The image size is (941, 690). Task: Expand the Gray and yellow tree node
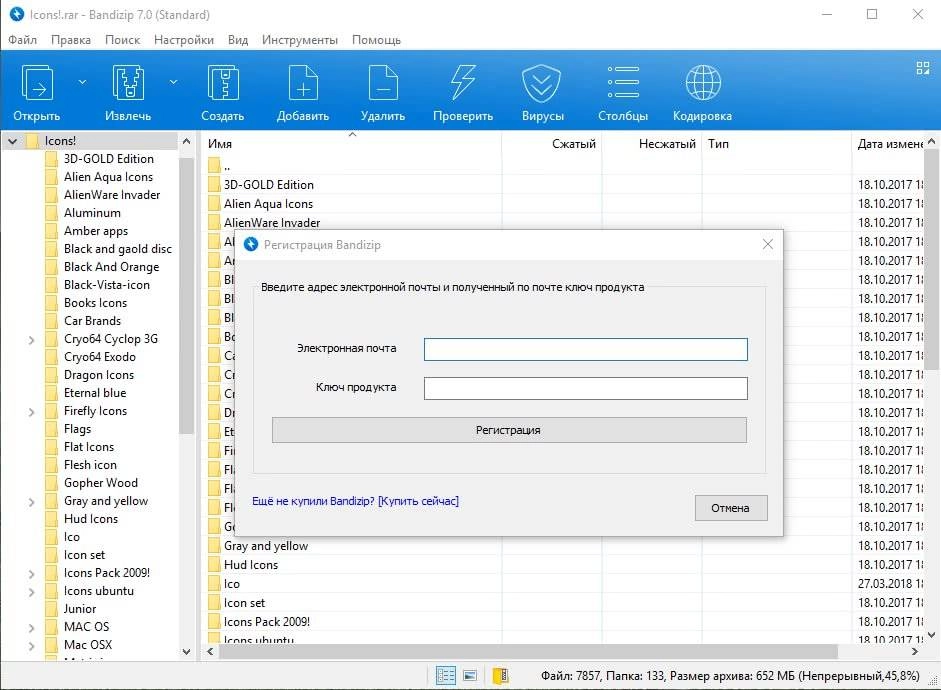click(31, 502)
